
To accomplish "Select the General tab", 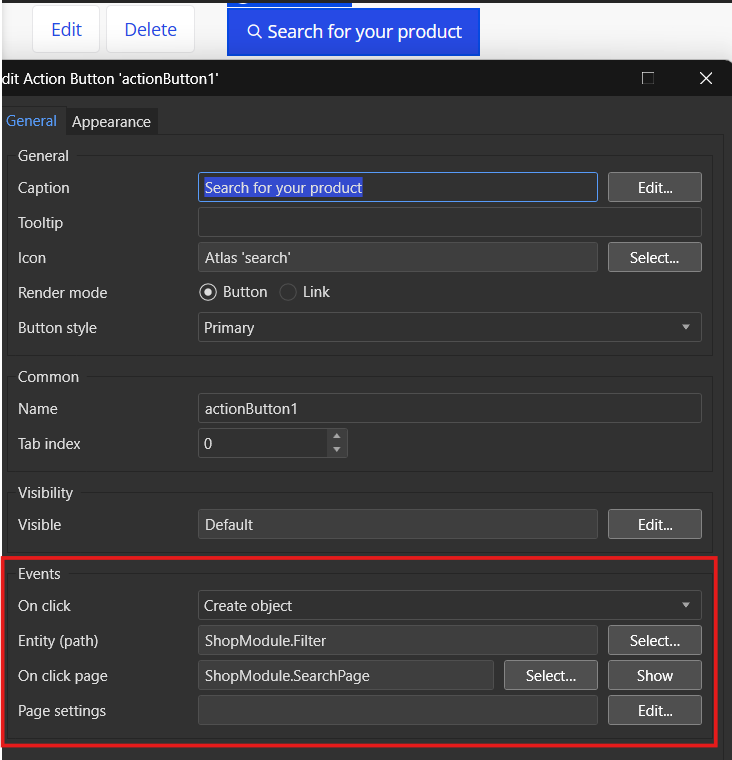I will pyautogui.click(x=32, y=121).
